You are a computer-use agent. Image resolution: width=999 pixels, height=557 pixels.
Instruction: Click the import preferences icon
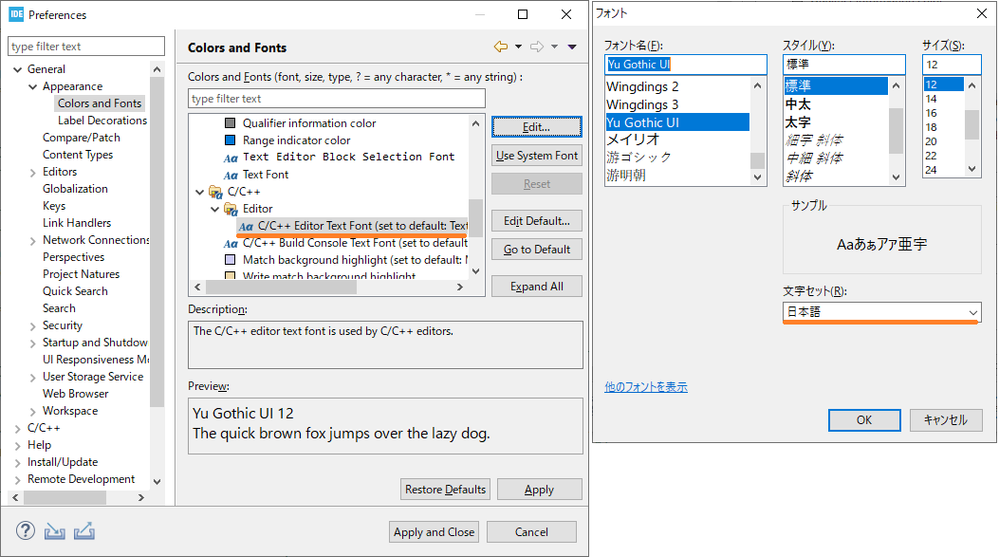click(55, 531)
